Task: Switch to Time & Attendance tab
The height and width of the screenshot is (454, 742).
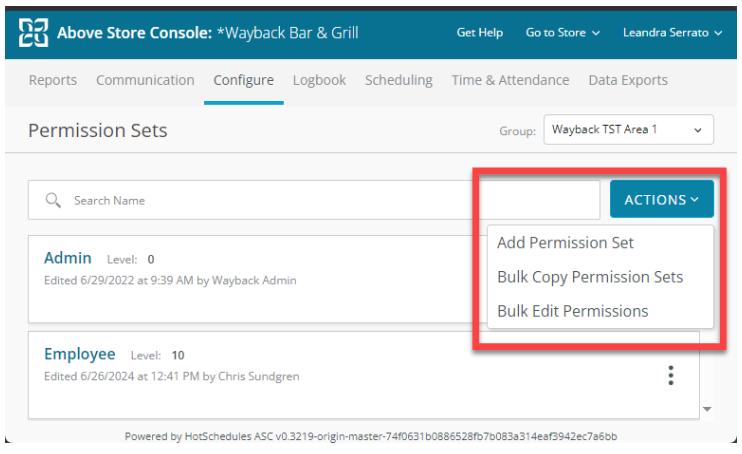Action: point(510,80)
